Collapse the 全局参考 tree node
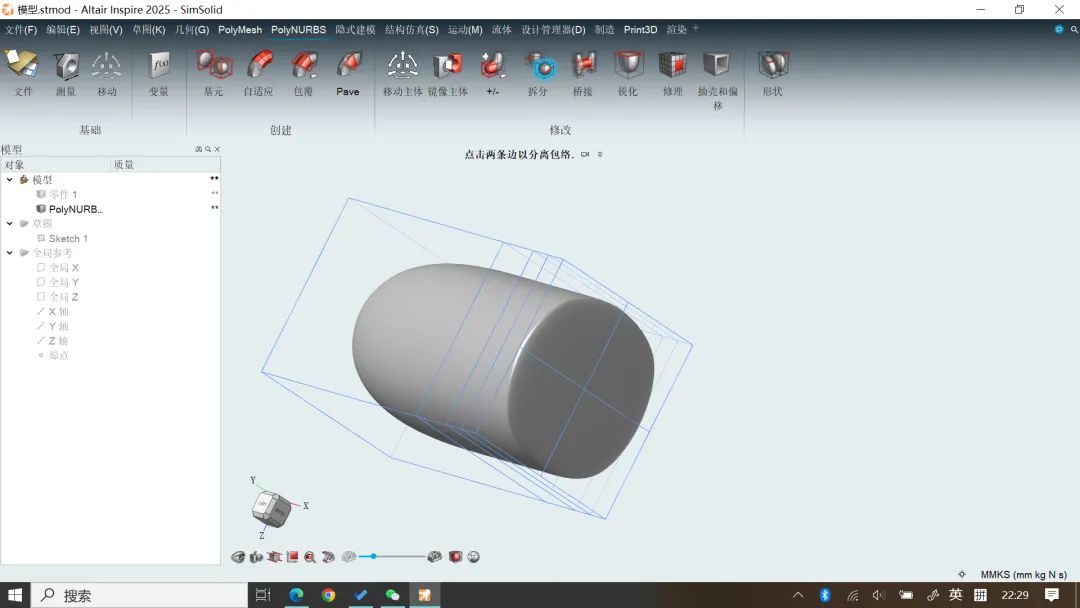 pyautogui.click(x=10, y=253)
